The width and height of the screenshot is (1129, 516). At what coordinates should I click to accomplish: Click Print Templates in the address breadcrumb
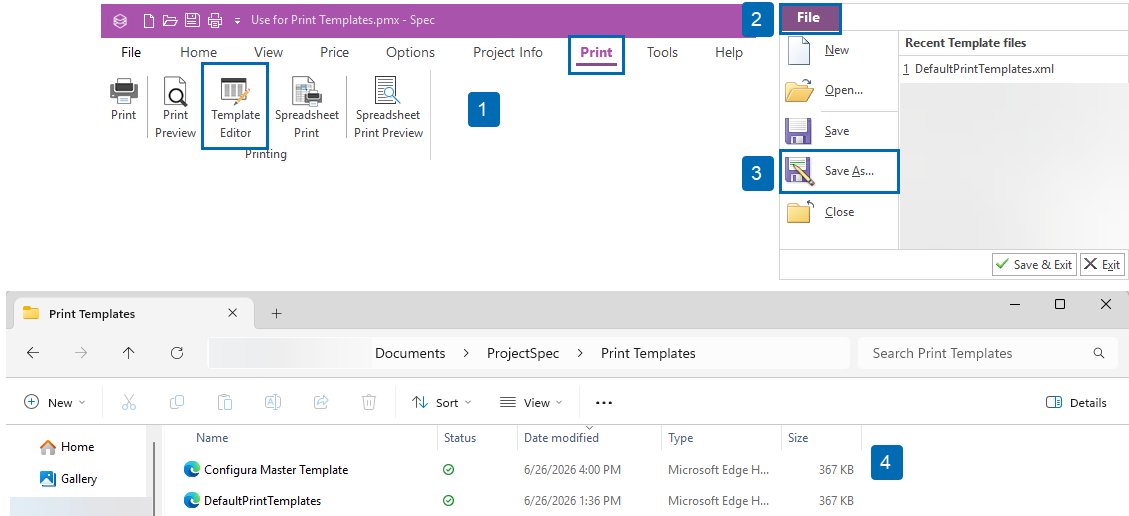[x=648, y=353]
